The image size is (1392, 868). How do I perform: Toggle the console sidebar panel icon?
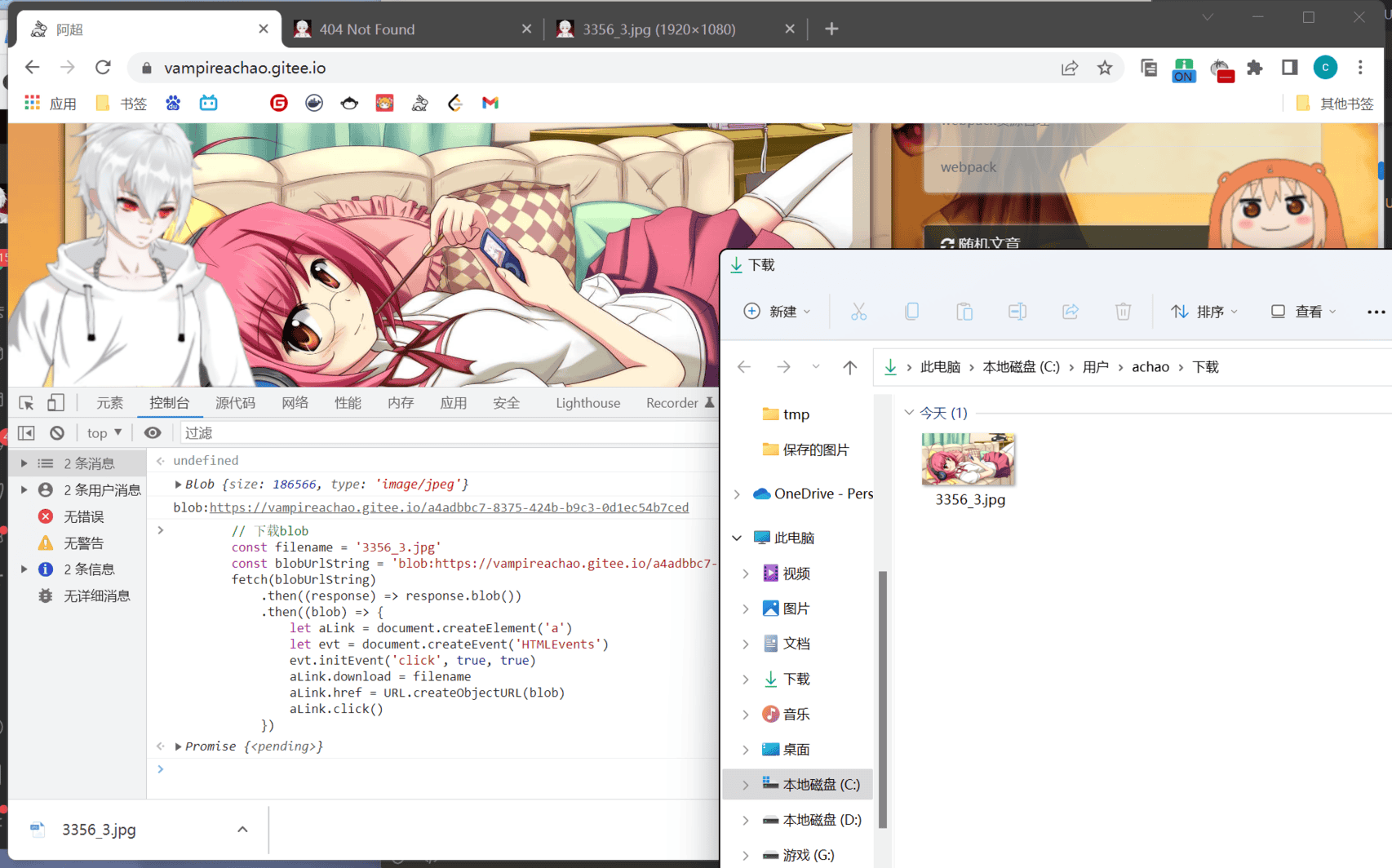click(x=26, y=433)
